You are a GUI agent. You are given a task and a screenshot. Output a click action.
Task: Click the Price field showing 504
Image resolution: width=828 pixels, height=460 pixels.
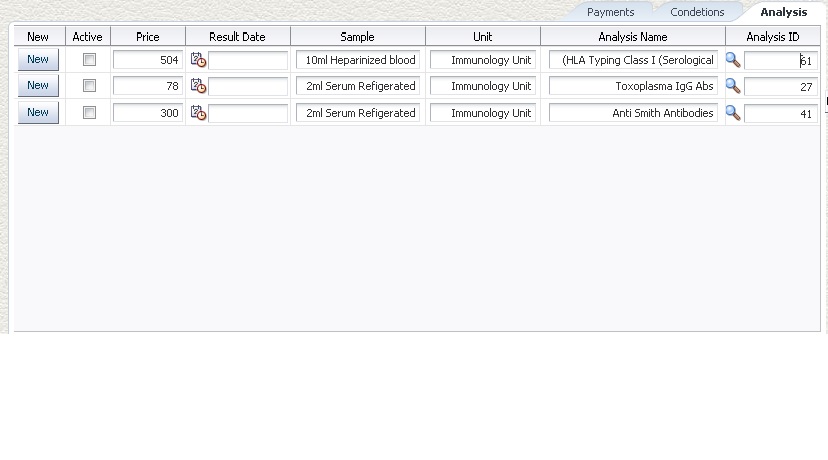coord(147,60)
